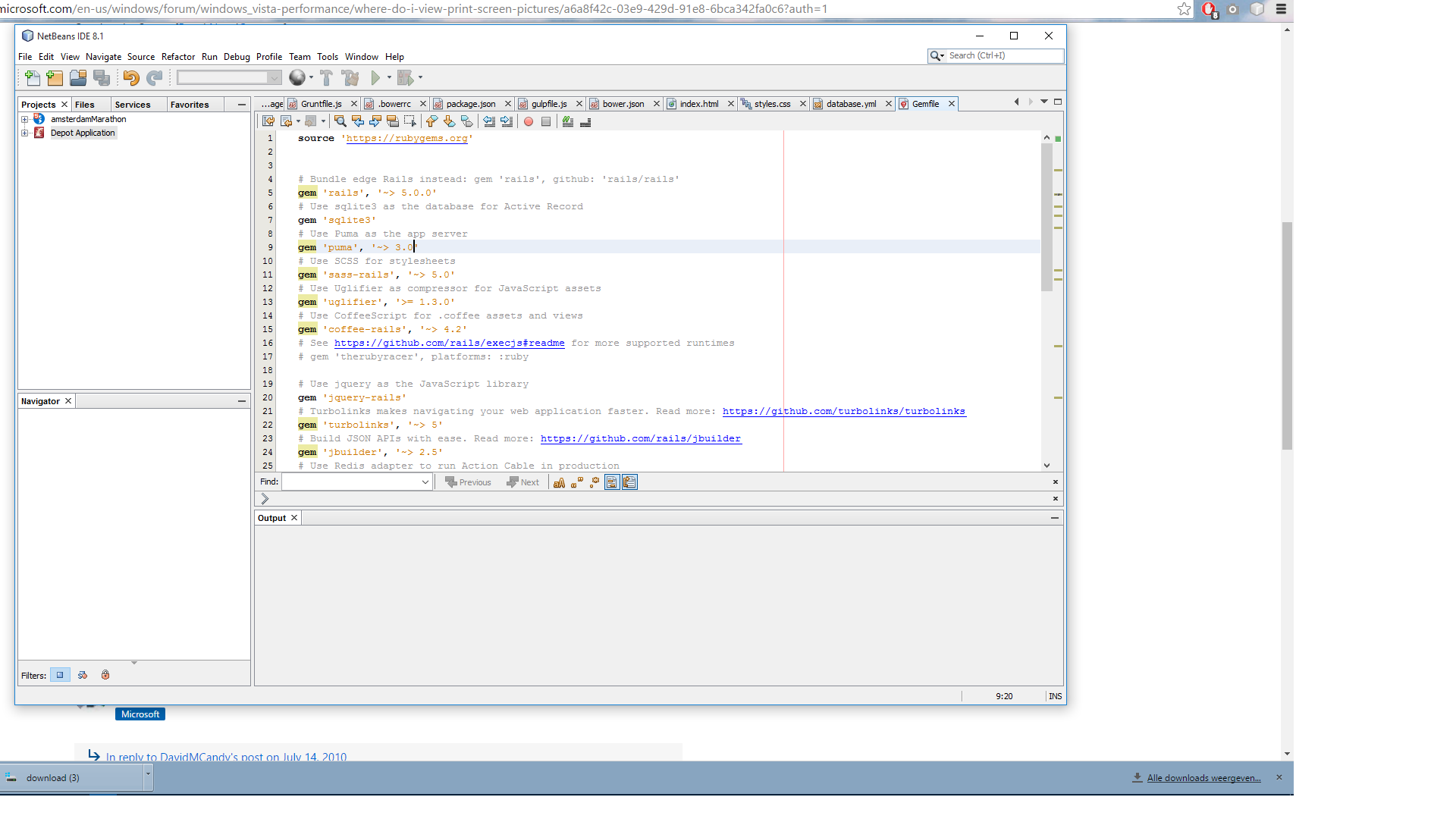
Task: Open the Back navigation dropdown in editor toolbar
Action: pyautogui.click(x=298, y=121)
